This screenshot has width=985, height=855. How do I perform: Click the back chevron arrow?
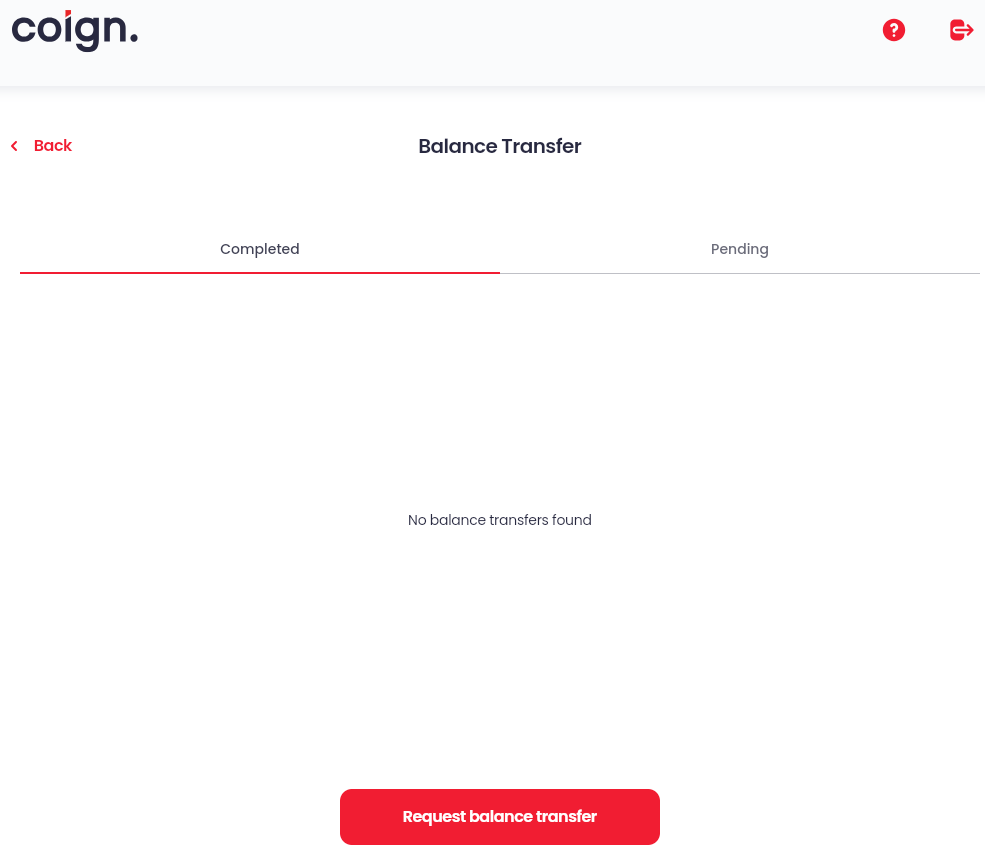point(14,145)
